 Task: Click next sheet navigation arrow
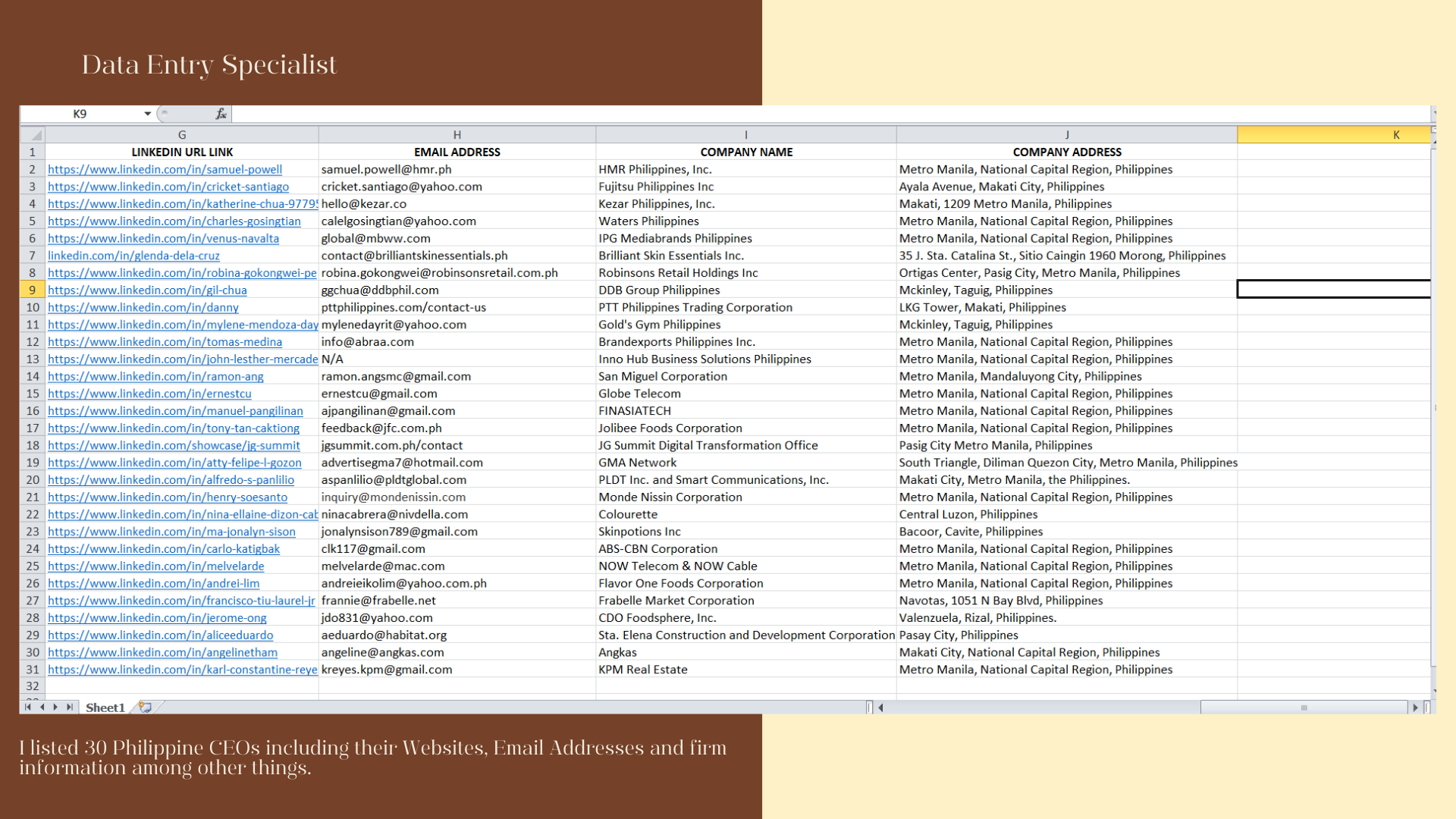pyautogui.click(x=55, y=707)
